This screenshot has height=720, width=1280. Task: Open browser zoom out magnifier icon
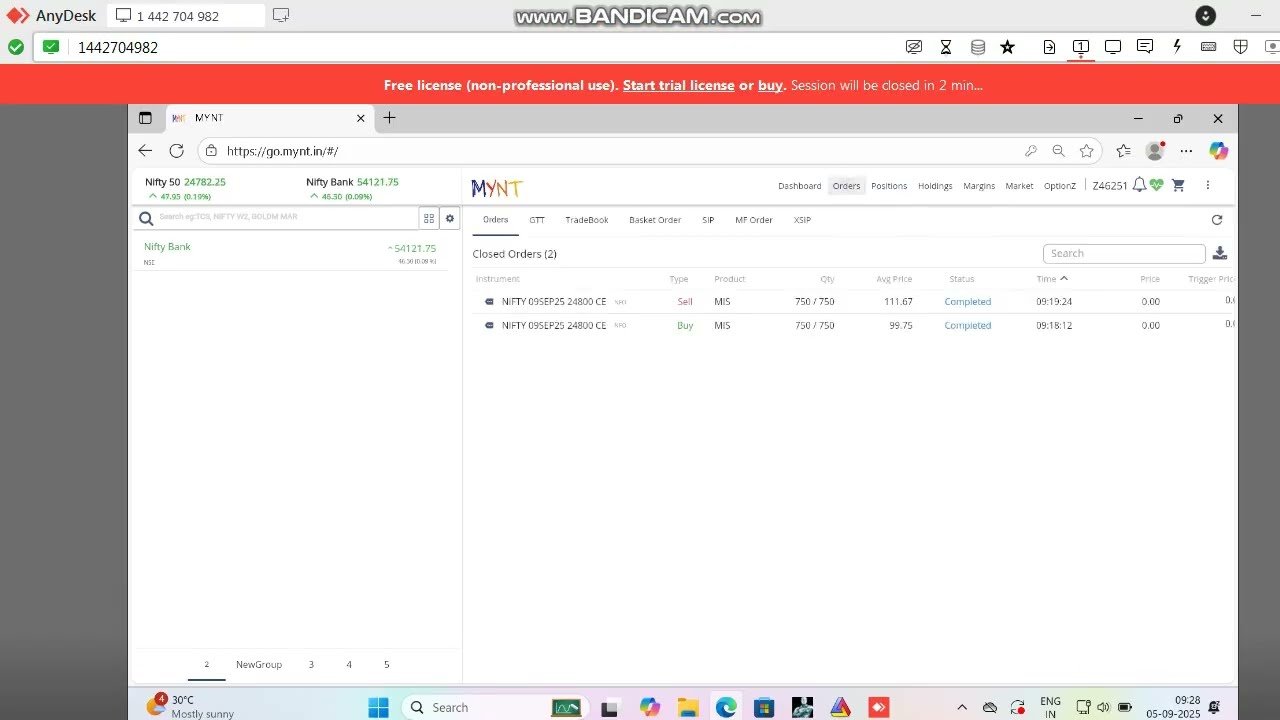pos(1059,151)
